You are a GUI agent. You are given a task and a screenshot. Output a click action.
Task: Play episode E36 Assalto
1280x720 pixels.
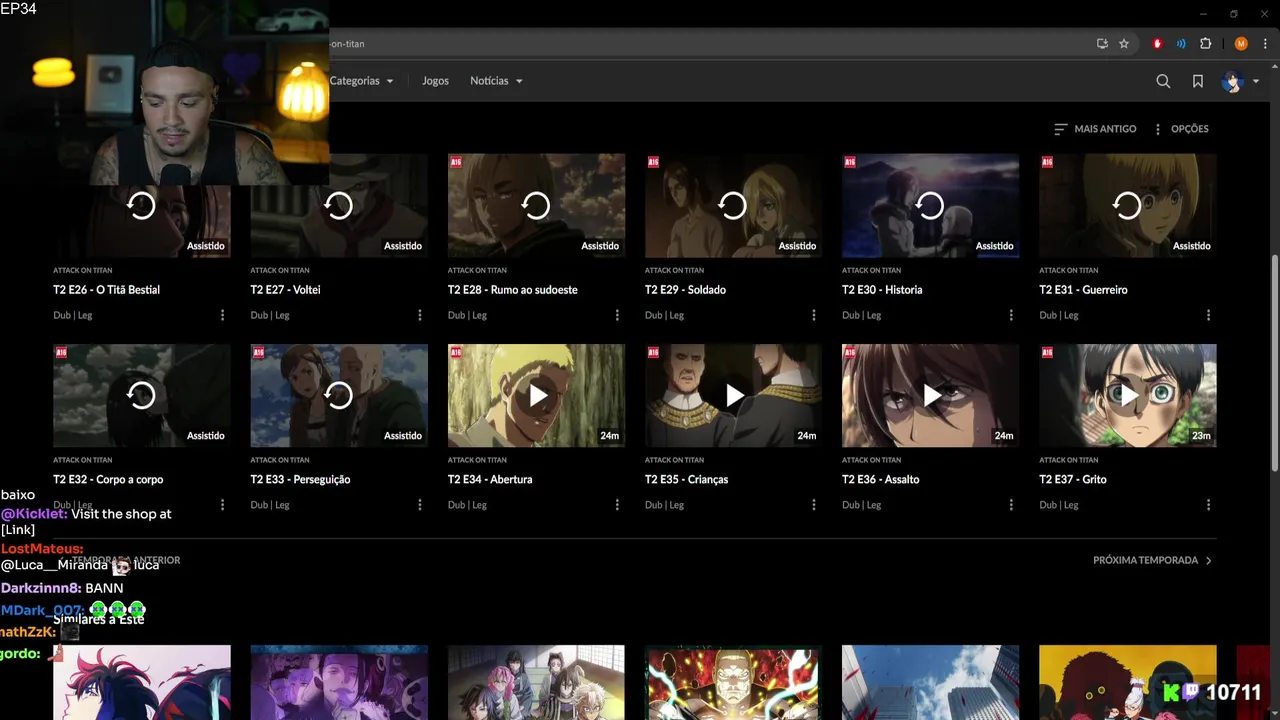point(930,396)
